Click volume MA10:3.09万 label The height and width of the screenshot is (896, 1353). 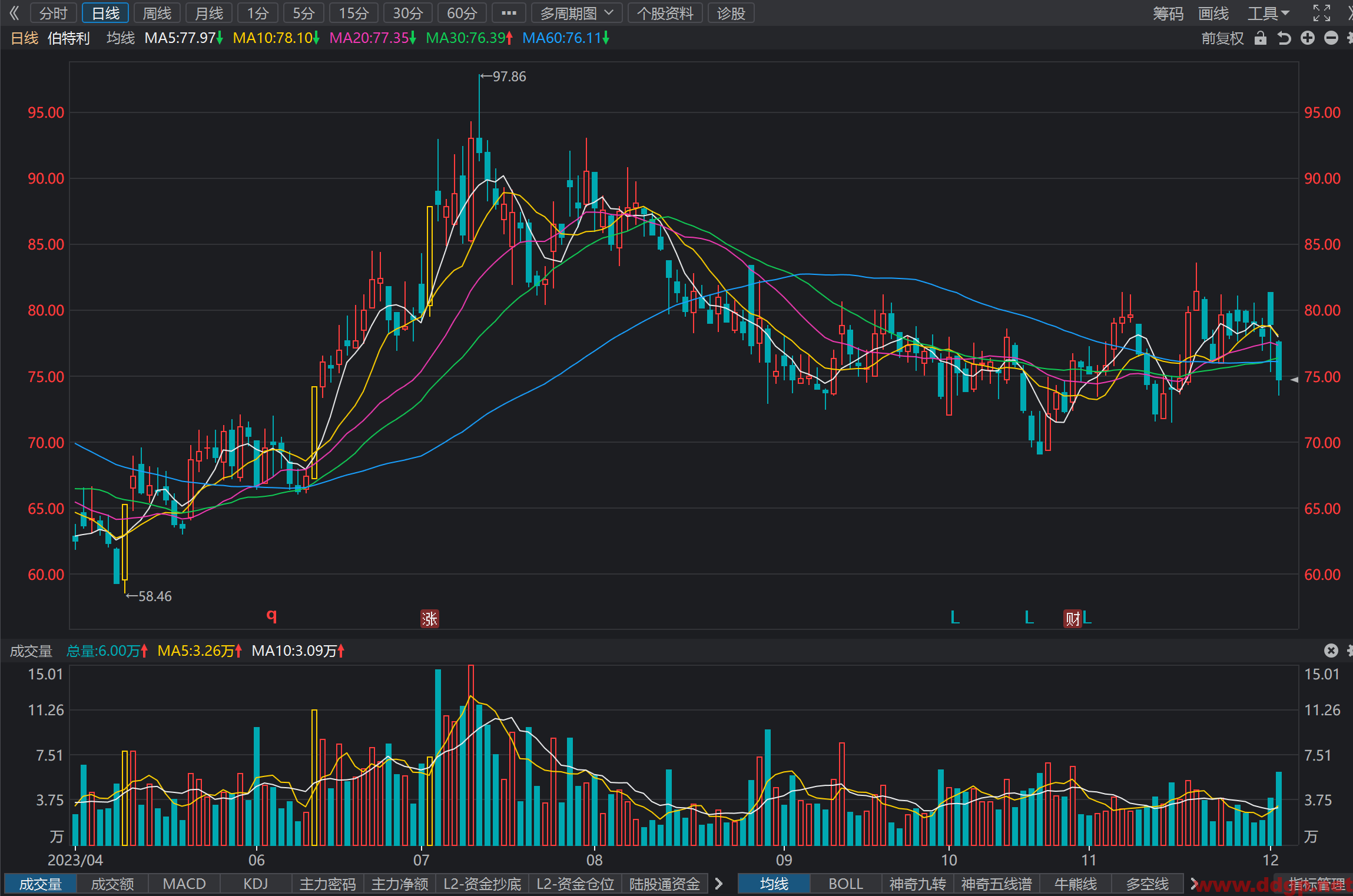298,651
